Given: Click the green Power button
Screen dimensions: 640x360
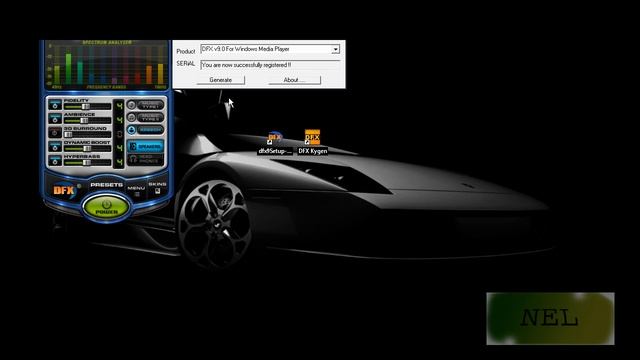Looking at the screenshot, I should point(106,207).
